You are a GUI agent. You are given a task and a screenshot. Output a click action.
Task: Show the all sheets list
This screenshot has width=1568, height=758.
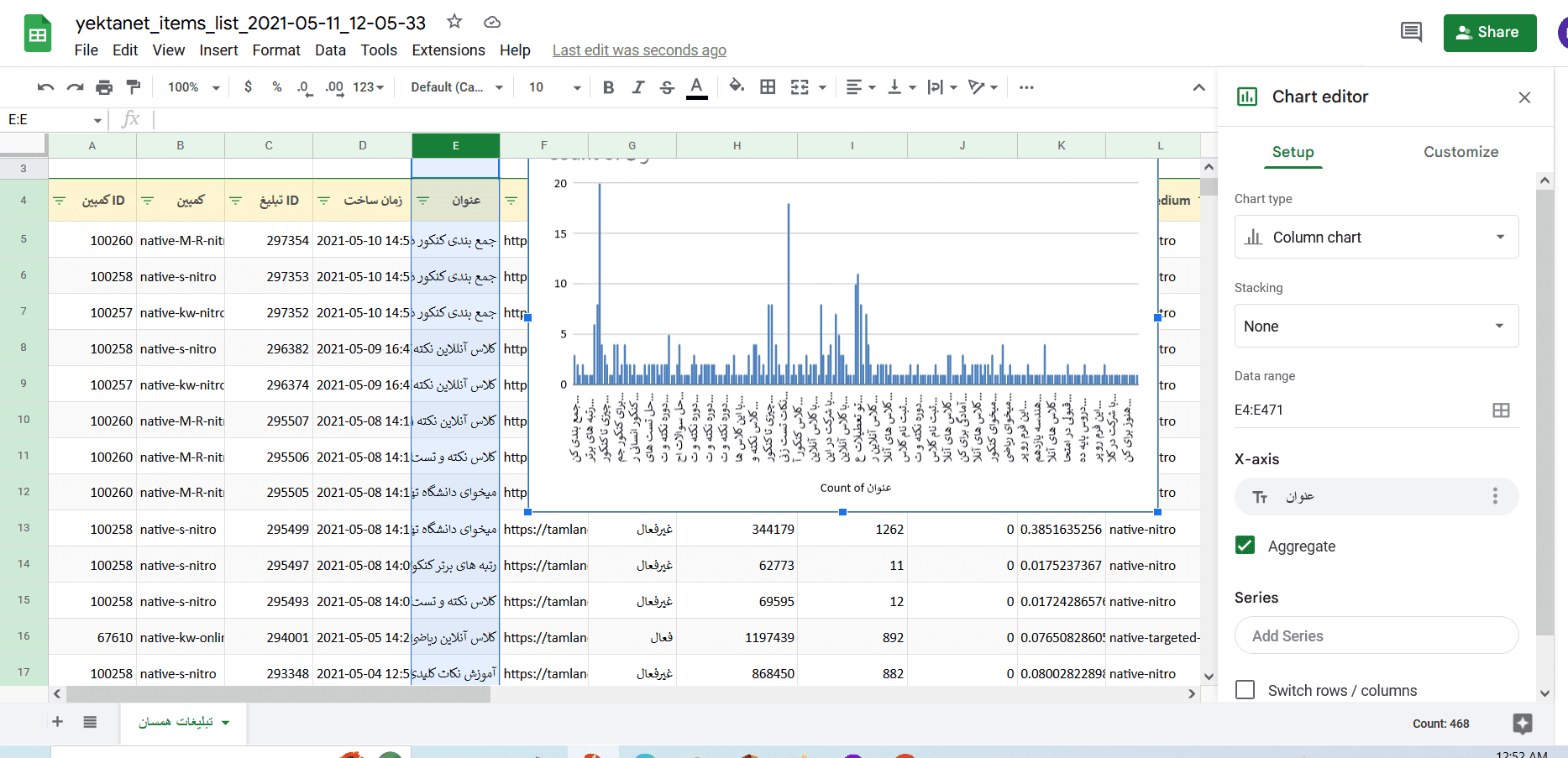pyautogui.click(x=90, y=722)
